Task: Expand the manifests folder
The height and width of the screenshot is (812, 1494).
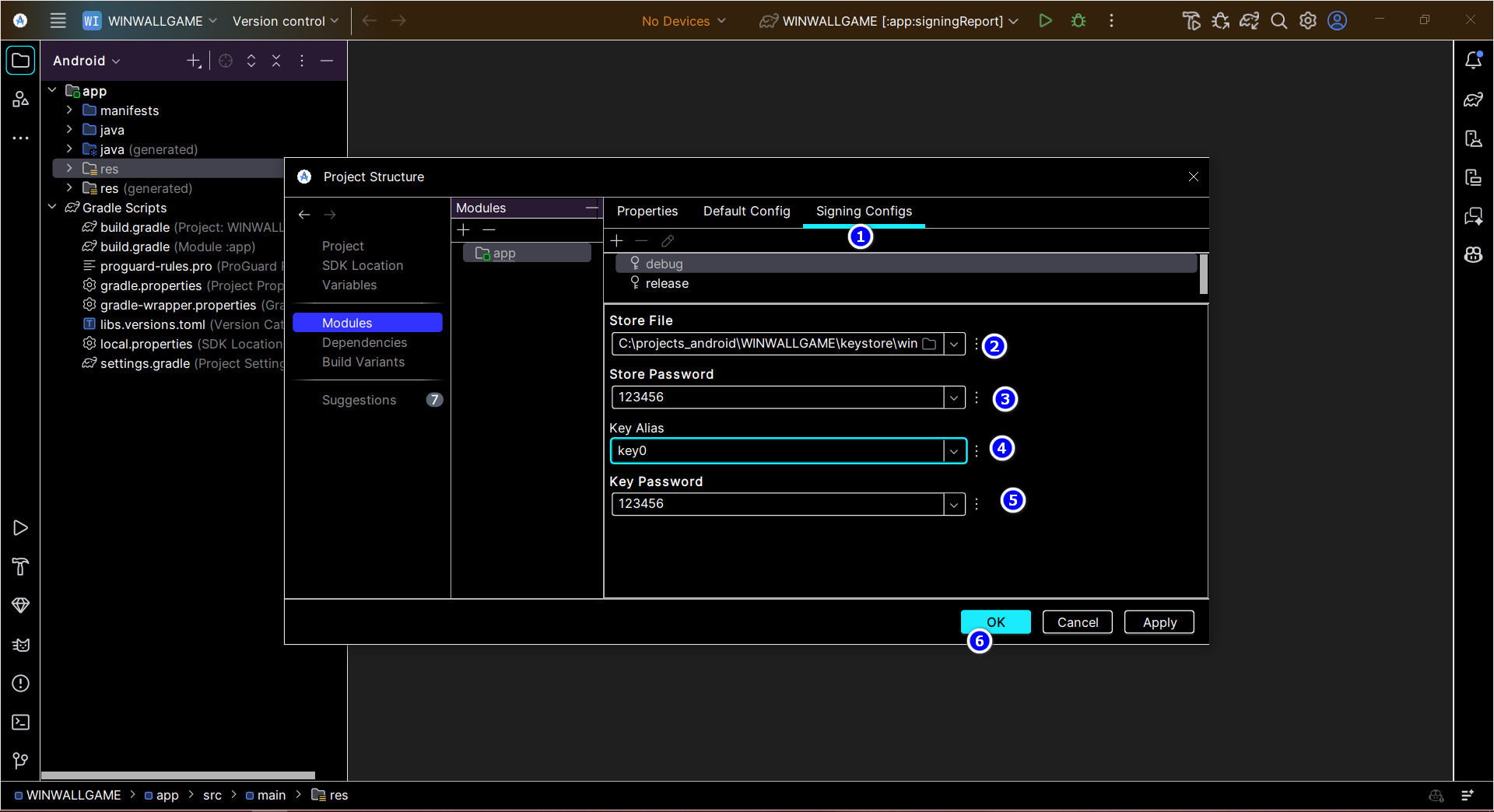Action: (70, 110)
